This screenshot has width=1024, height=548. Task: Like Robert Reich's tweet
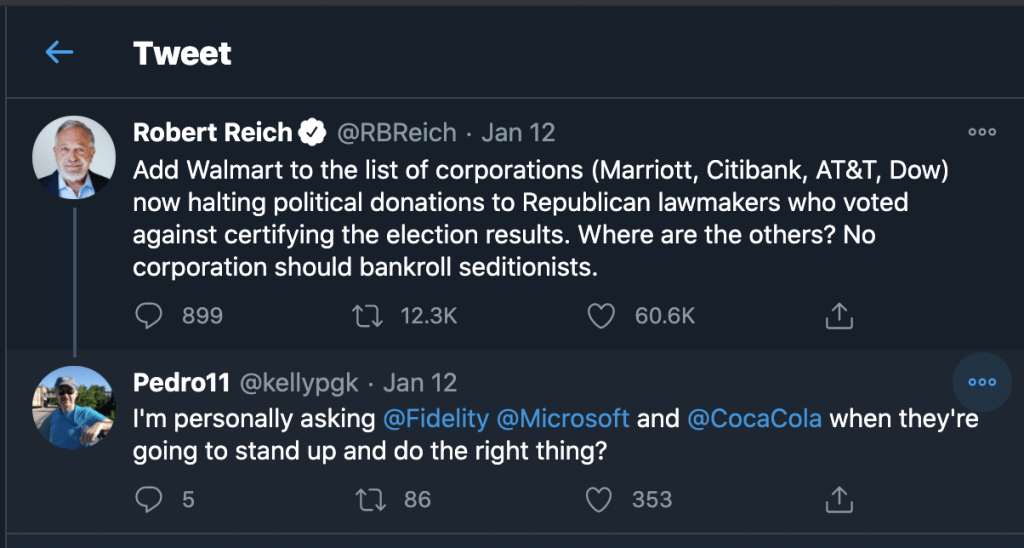[600, 316]
